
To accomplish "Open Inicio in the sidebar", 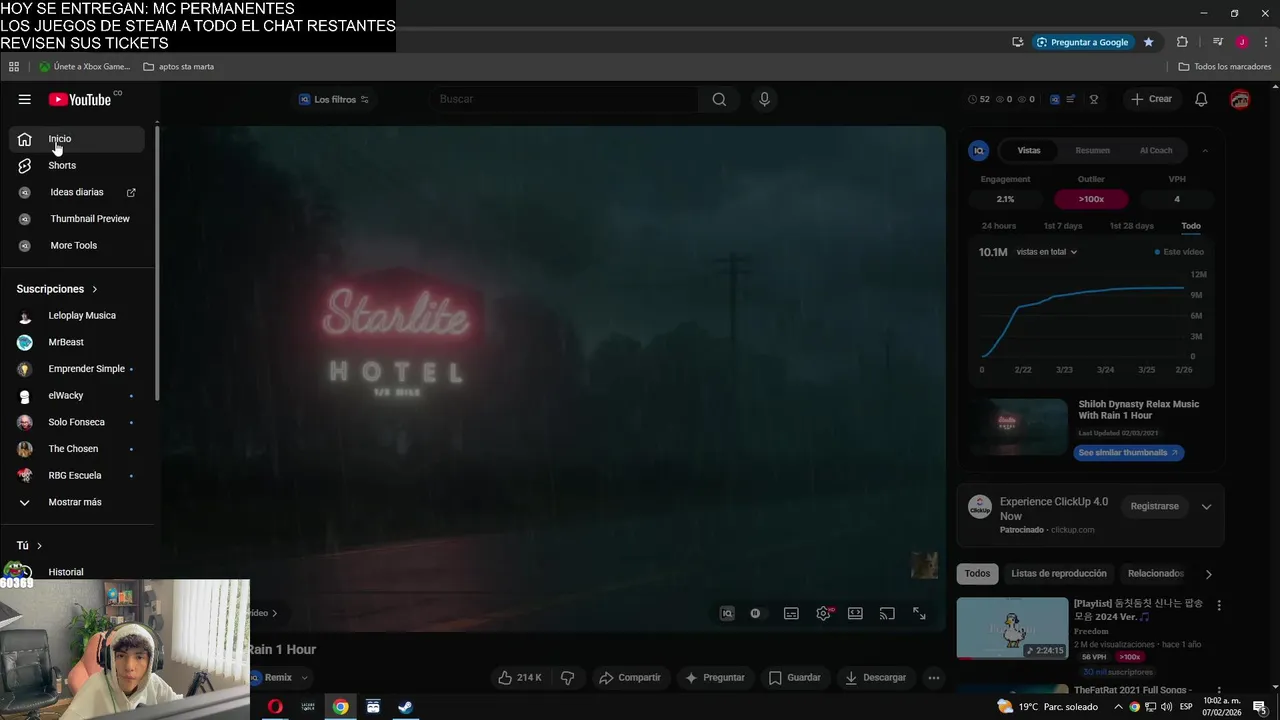I will point(77,139).
